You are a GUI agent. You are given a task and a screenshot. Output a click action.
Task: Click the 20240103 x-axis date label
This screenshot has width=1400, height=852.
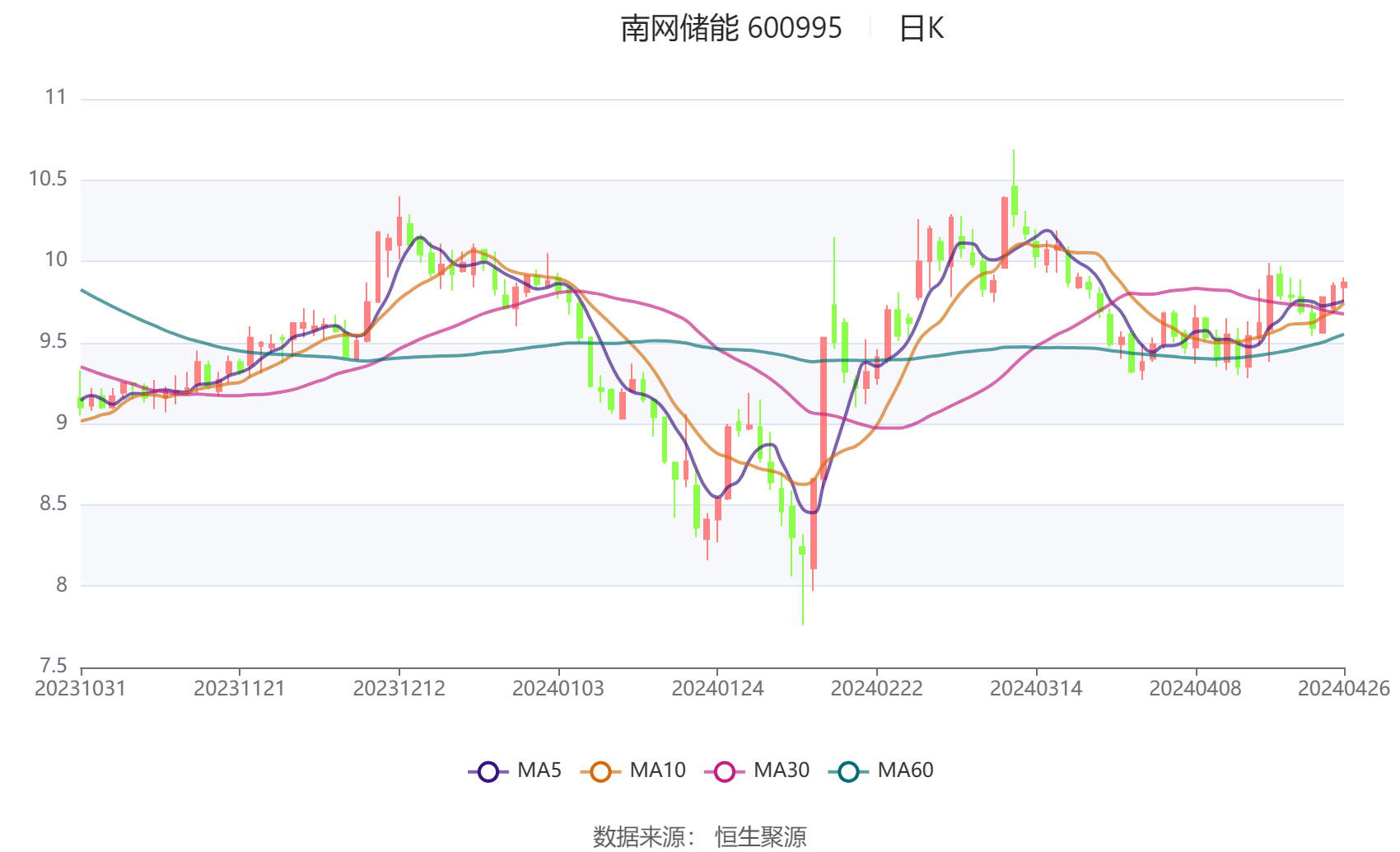(x=558, y=689)
